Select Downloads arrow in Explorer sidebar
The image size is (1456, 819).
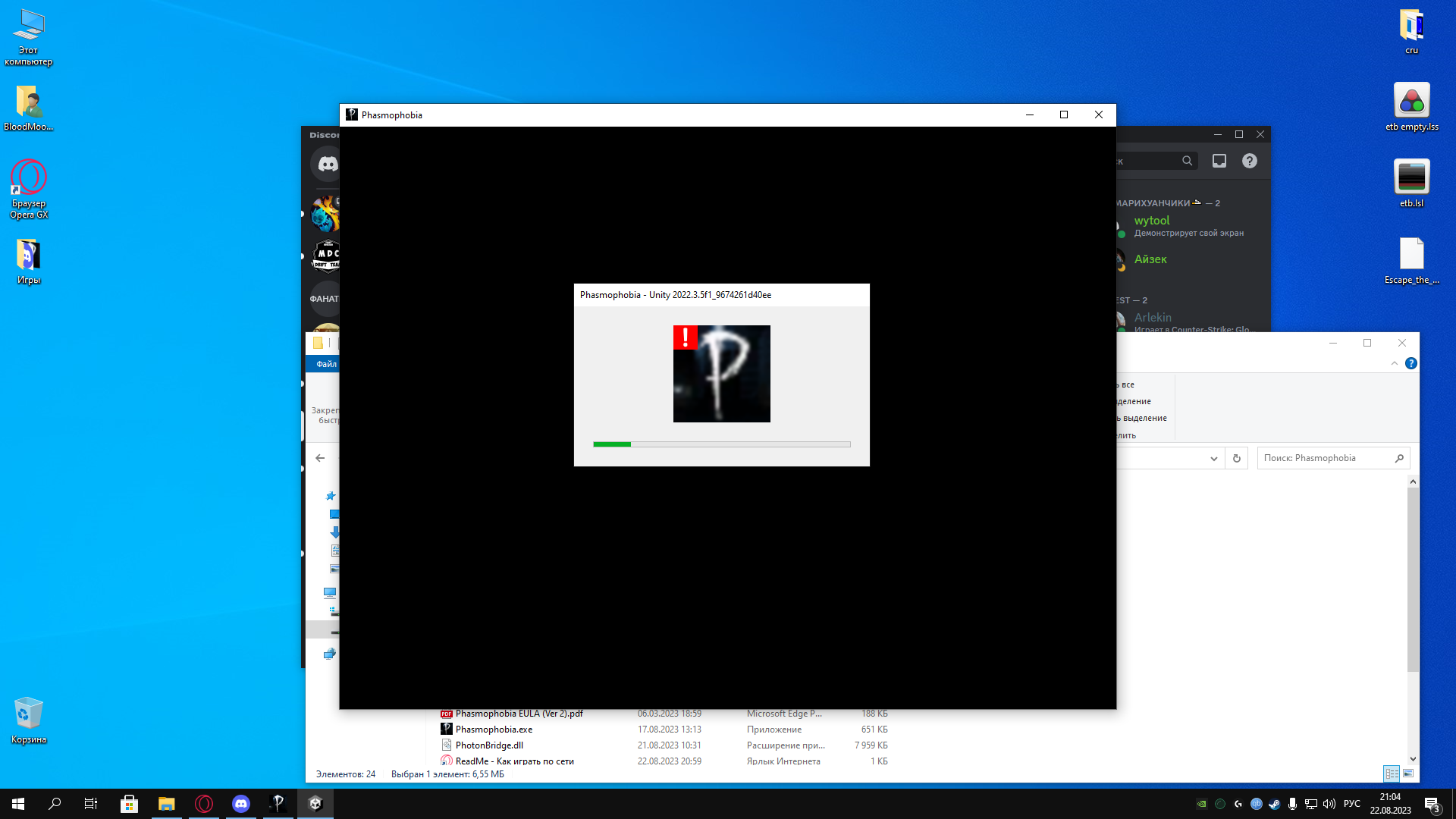[334, 532]
